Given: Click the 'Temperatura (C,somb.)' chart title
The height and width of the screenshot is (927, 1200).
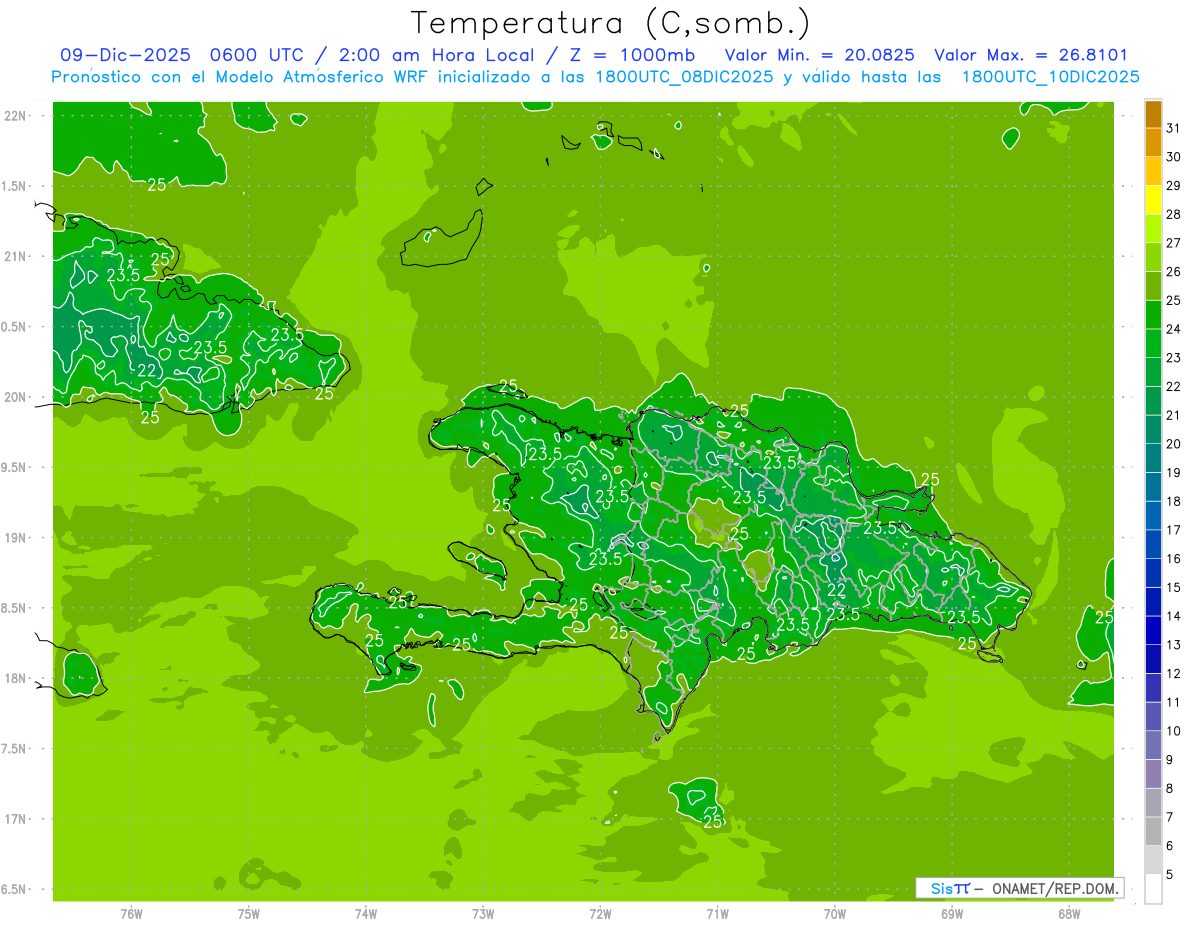Looking at the screenshot, I should click(x=611, y=23).
